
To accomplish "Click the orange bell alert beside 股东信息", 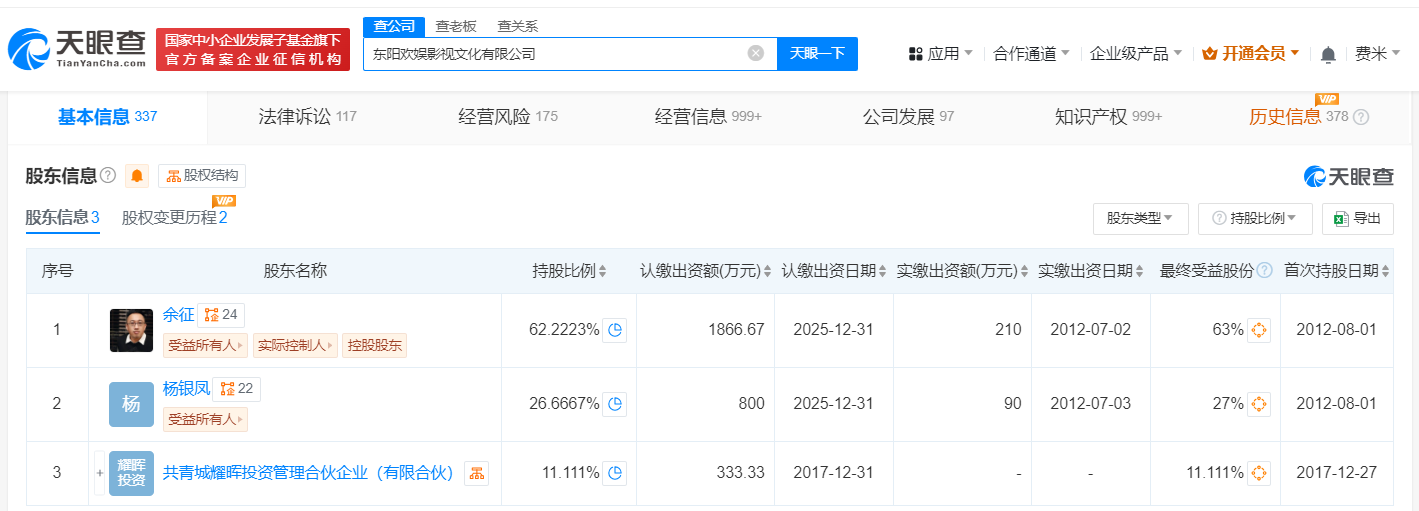I will pyautogui.click(x=137, y=176).
